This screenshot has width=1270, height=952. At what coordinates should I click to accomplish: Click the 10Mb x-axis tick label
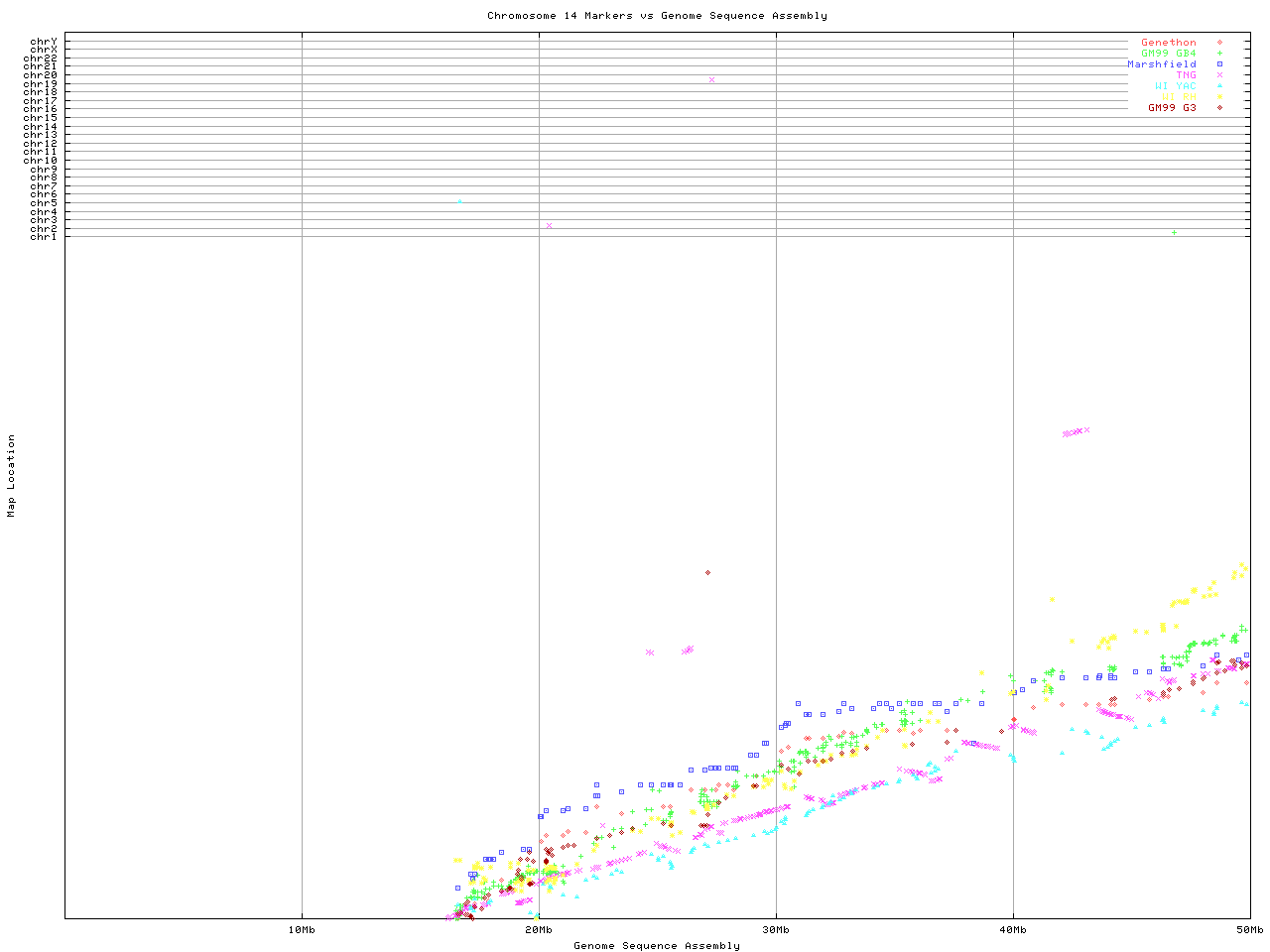point(302,930)
